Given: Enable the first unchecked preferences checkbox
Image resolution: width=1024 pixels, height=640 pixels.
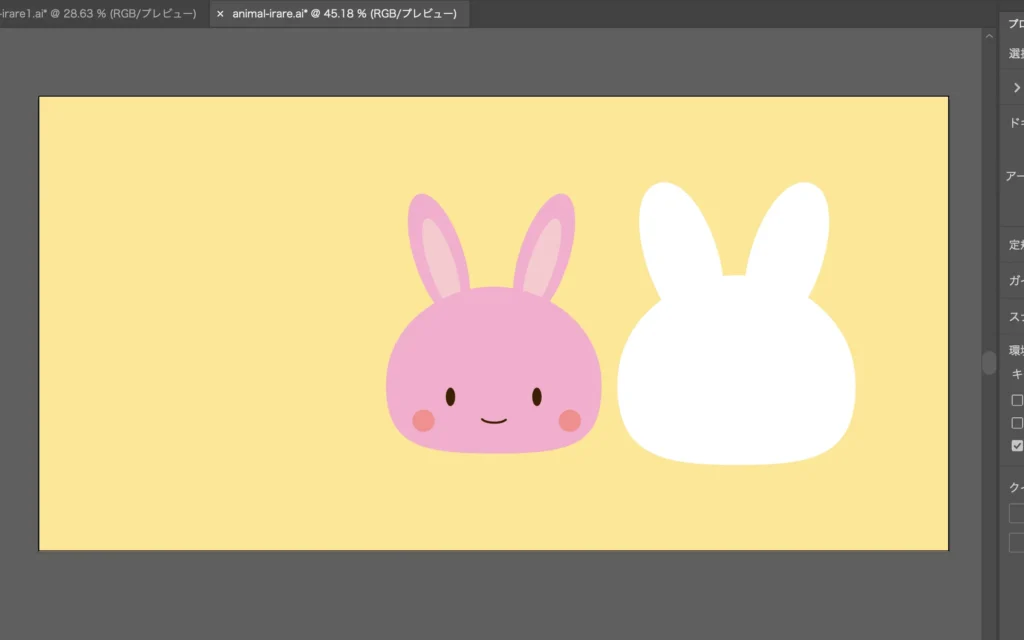Looking at the screenshot, I should point(1017,400).
